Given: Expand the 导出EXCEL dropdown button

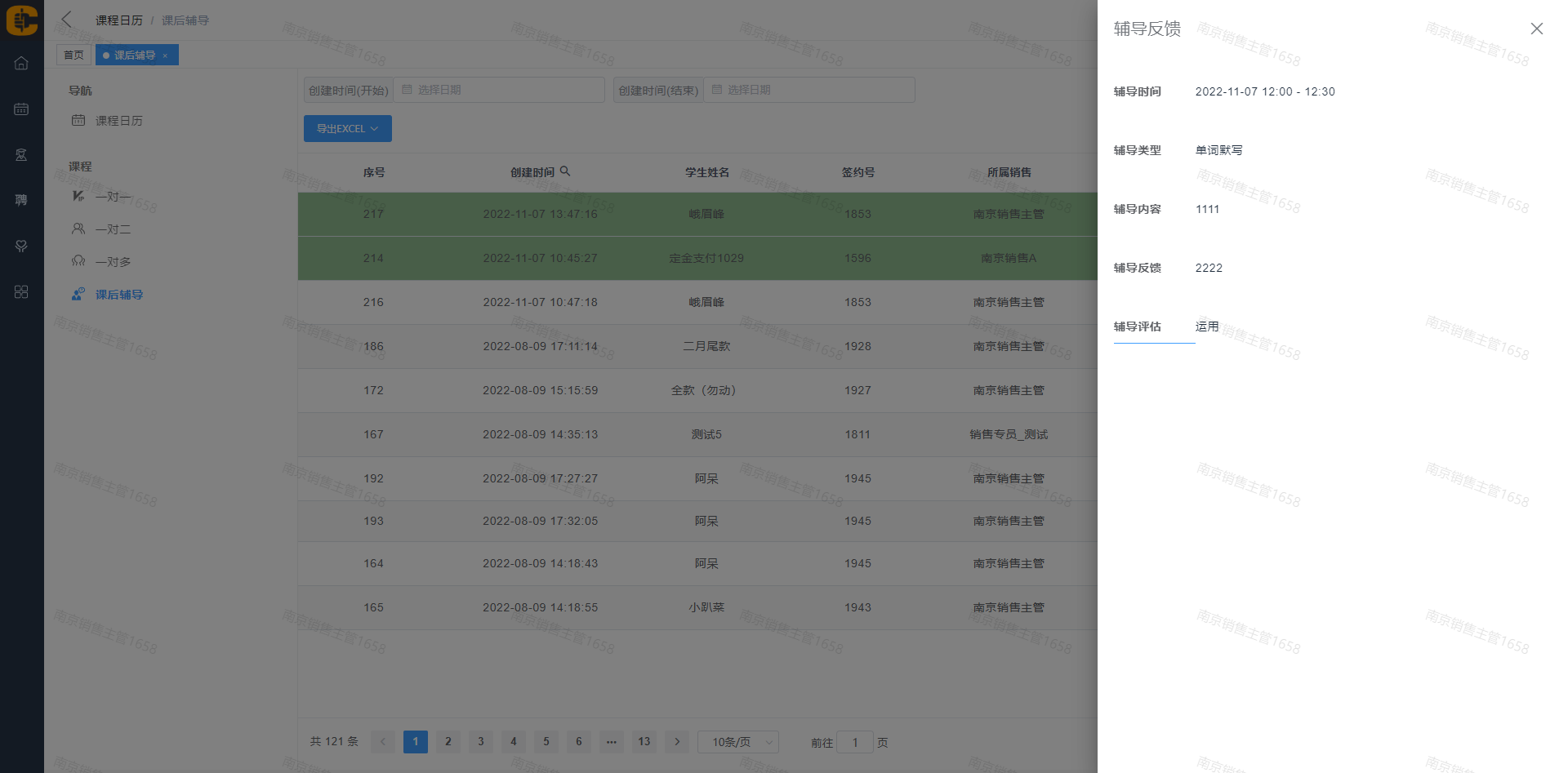Looking at the screenshot, I should [347, 129].
